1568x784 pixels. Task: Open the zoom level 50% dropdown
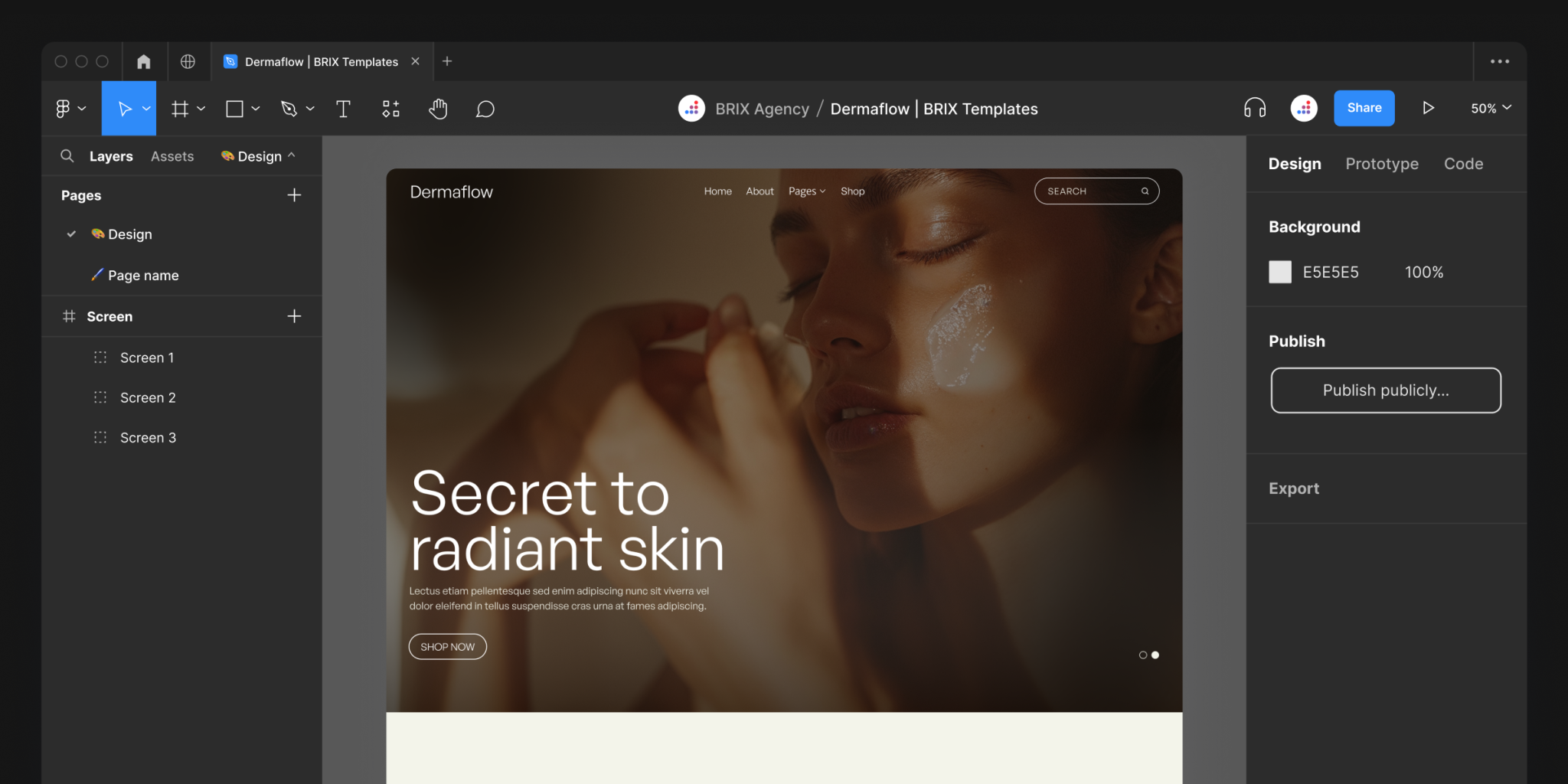pos(1488,108)
